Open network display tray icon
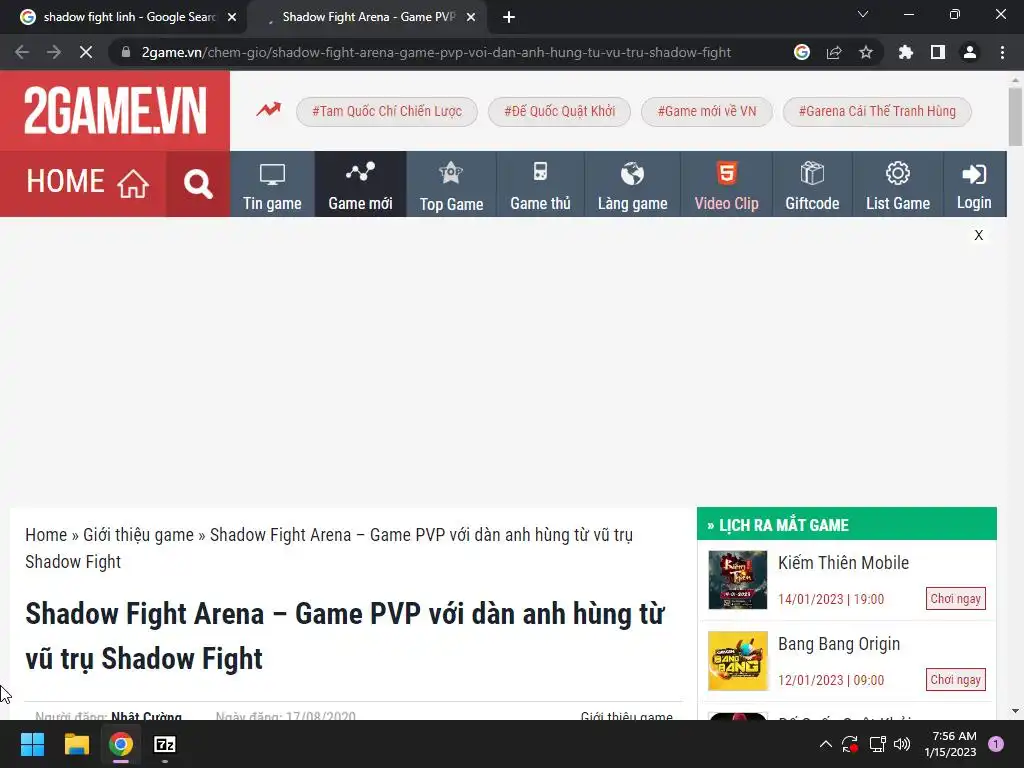 [877, 744]
